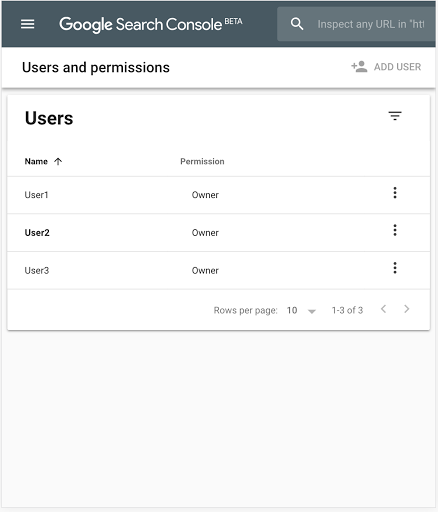Click User1's Owner permission
The image size is (438, 512).
click(x=205, y=195)
